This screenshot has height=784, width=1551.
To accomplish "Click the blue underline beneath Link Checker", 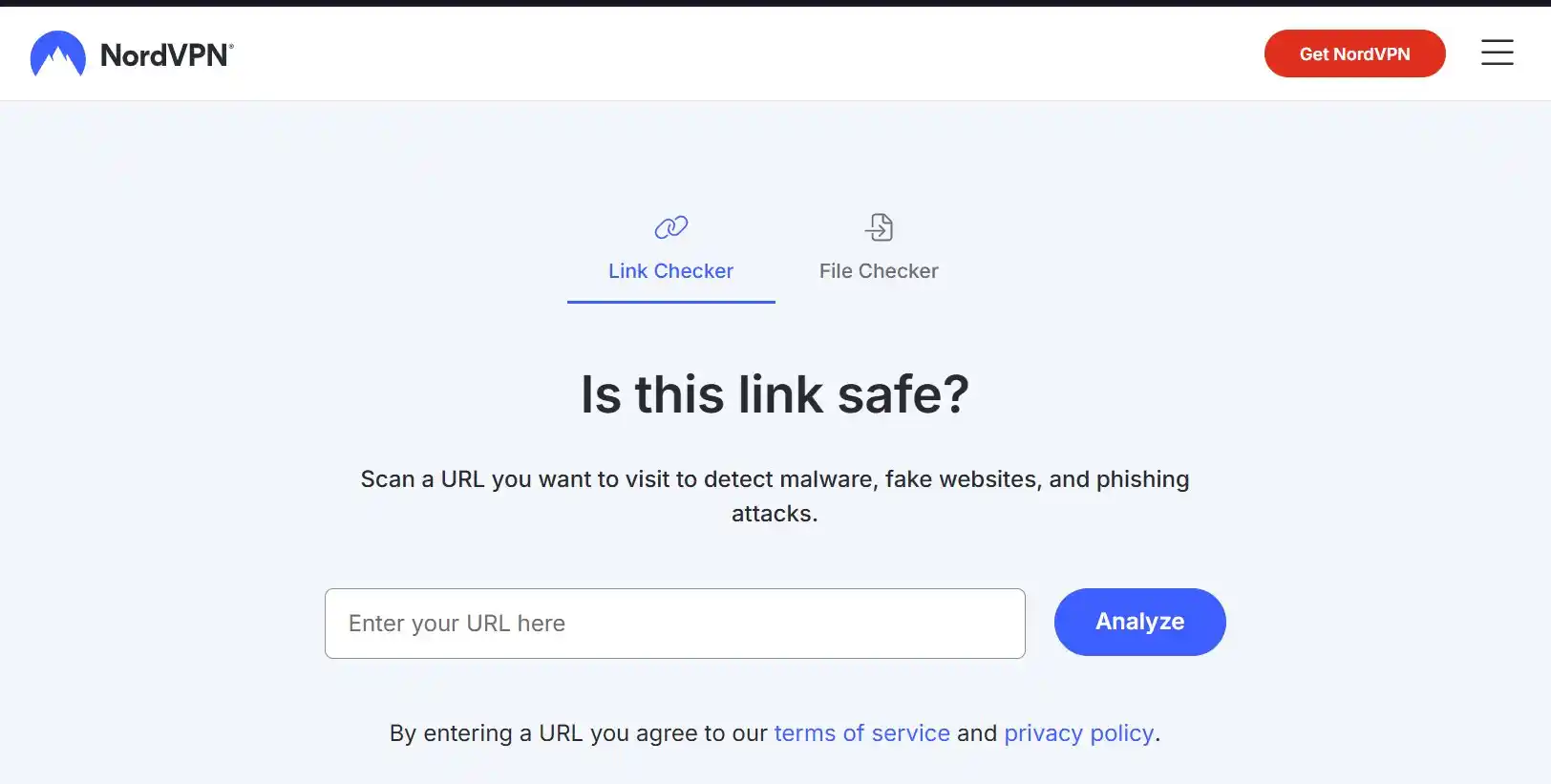I will [x=670, y=302].
